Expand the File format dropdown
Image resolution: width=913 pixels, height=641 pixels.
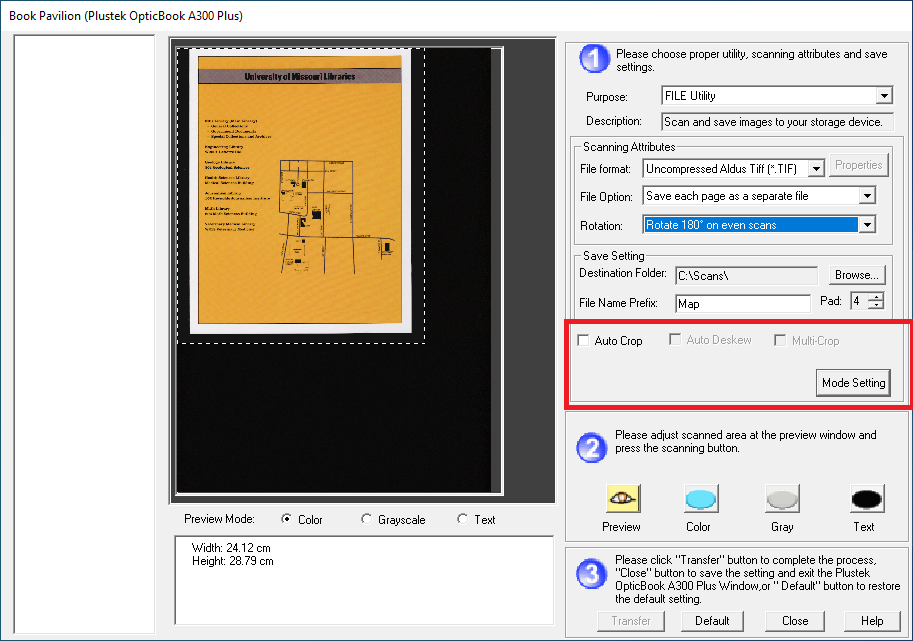pos(815,169)
